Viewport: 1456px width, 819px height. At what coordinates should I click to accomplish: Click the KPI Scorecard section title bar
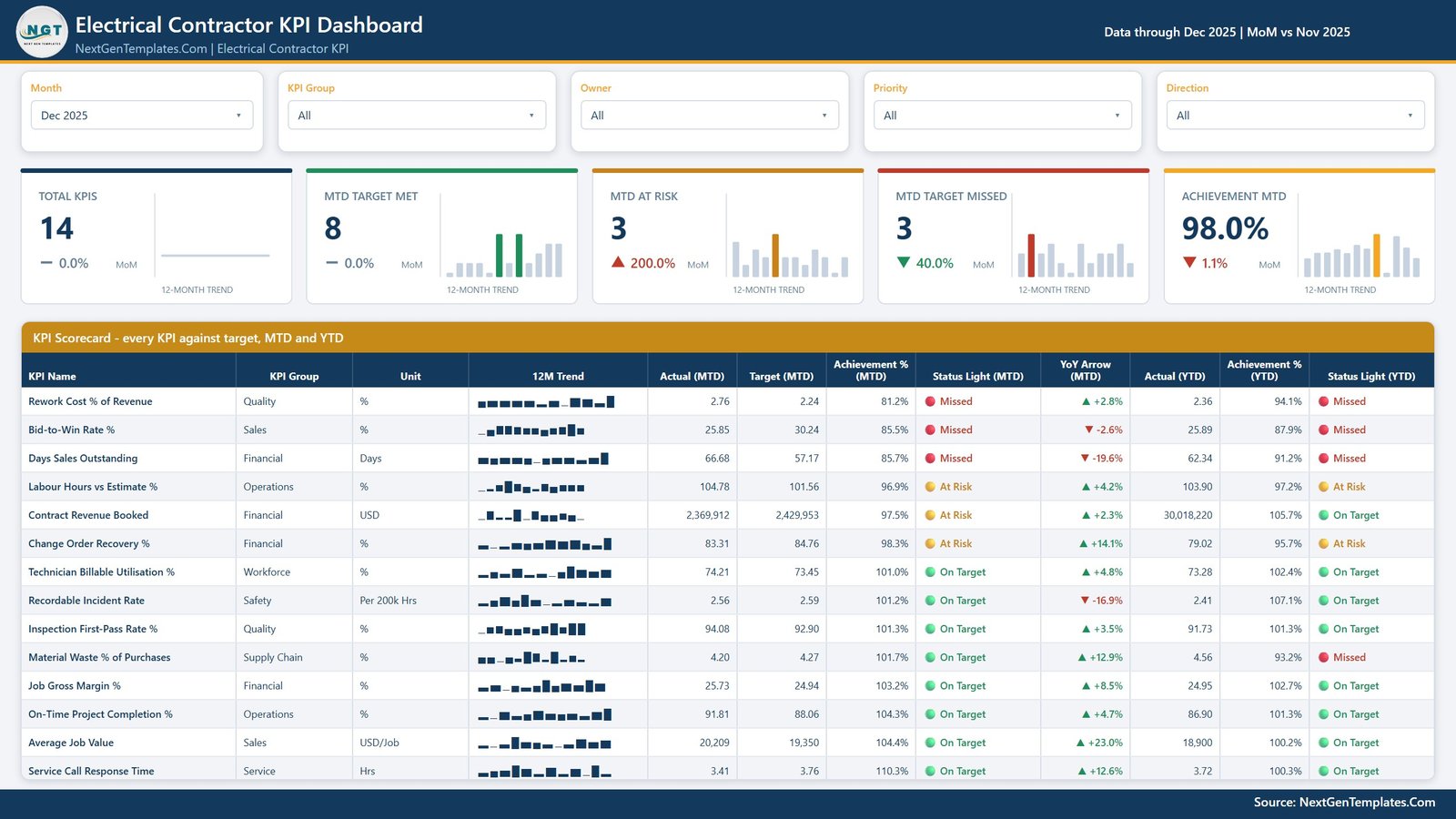coord(728,338)
